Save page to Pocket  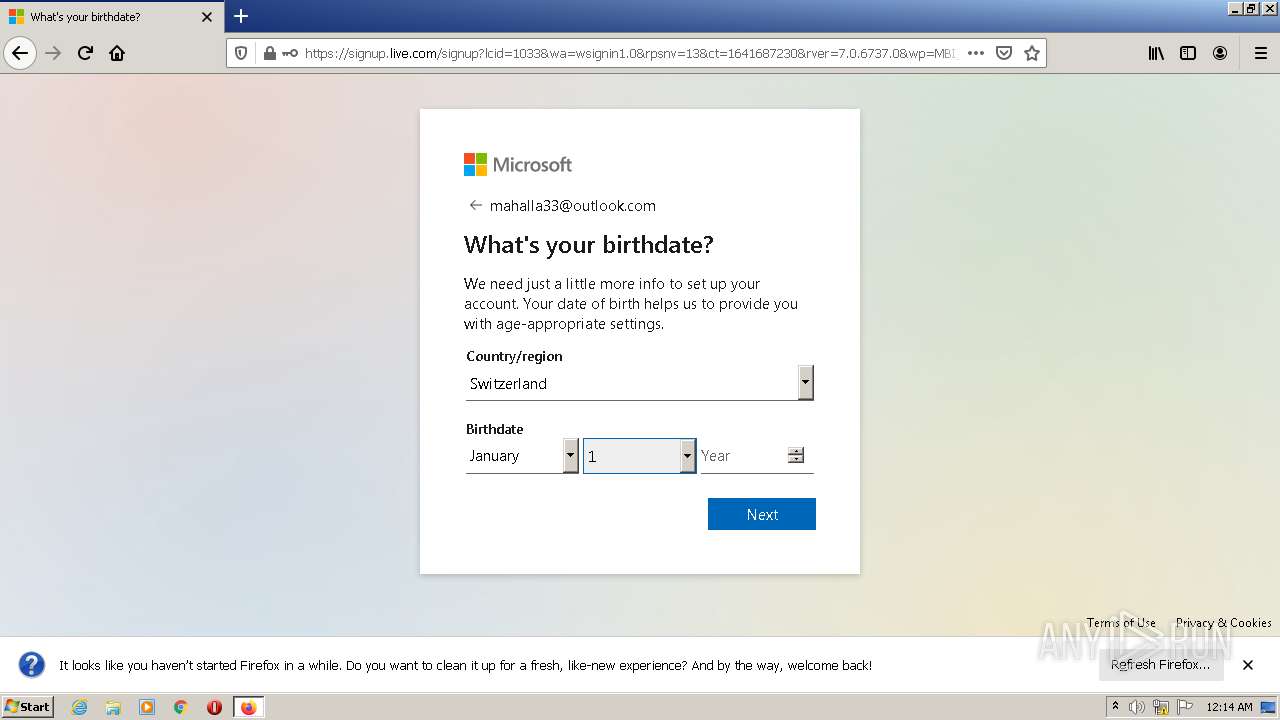[1004, 53]
